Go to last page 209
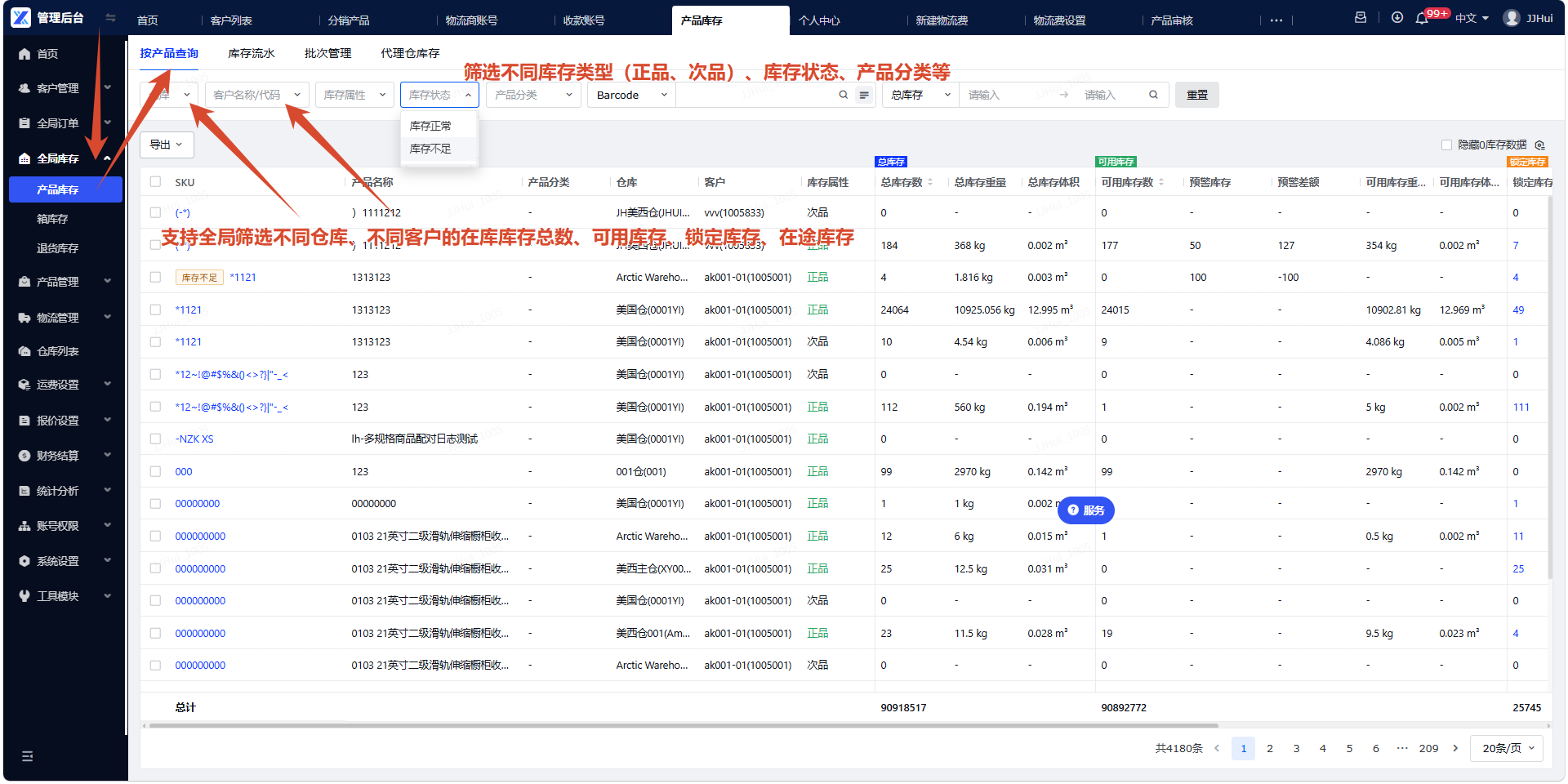Image resolution: width=1568 pixels, height=784 pixels. point(1428,748)
